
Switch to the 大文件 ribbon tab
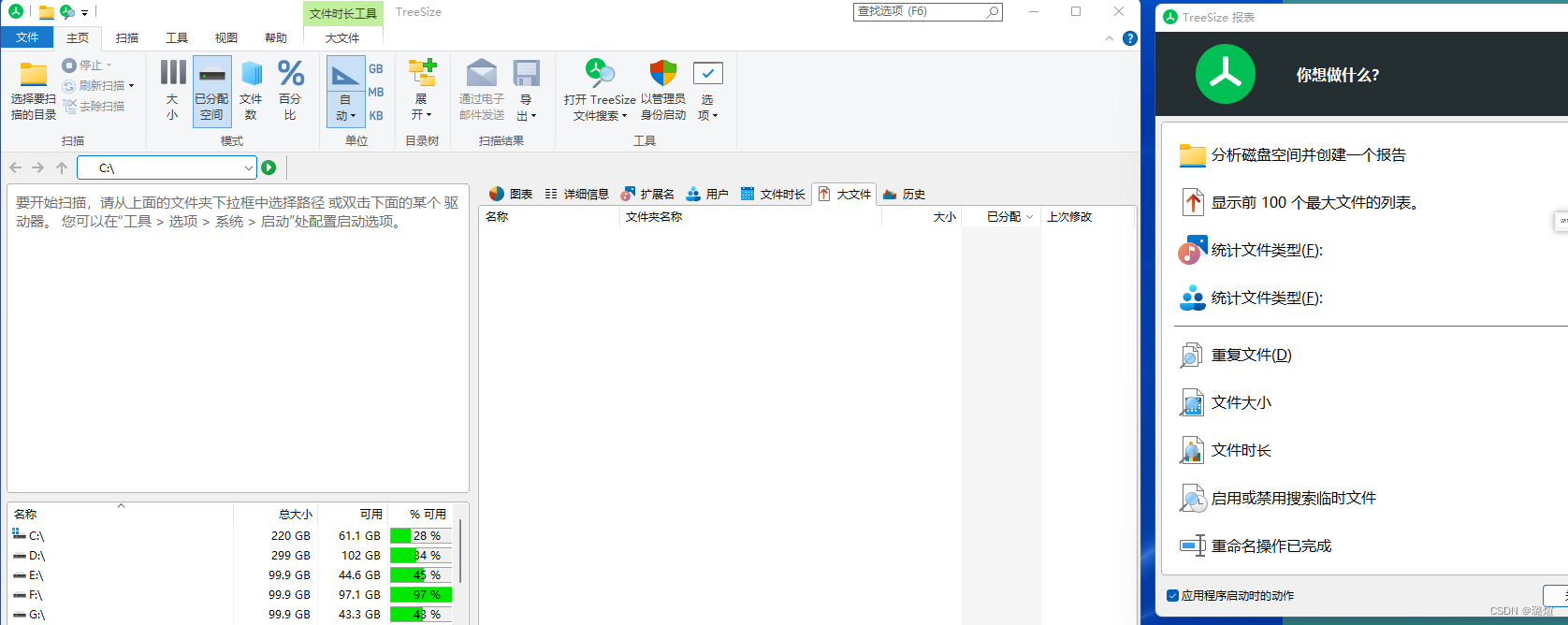click(342, 38)
